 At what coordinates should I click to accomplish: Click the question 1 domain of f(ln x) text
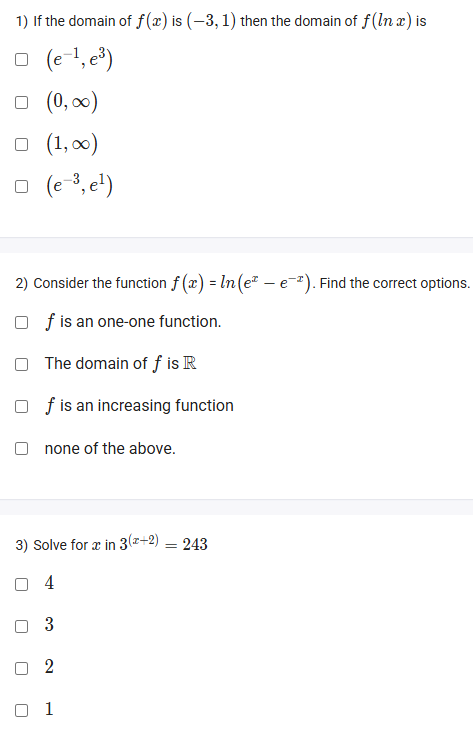[221, 21]
